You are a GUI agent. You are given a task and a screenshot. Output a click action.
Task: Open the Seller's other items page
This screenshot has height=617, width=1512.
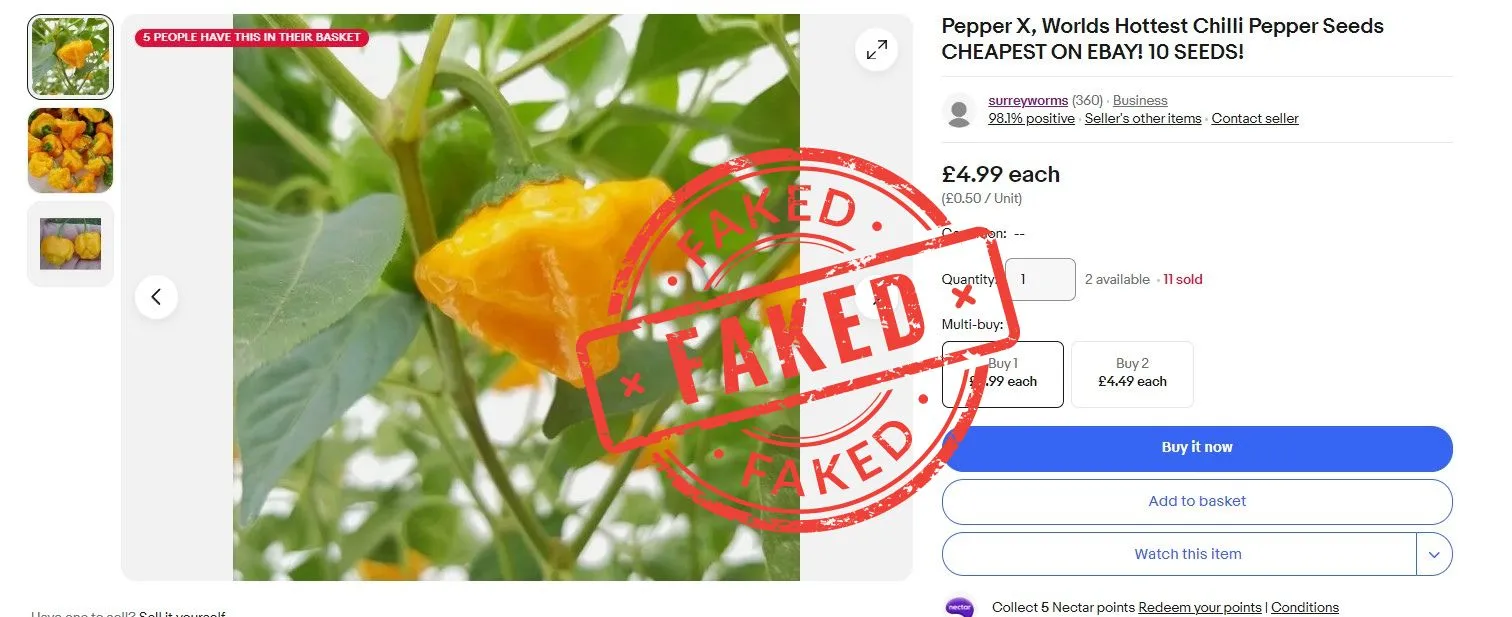pyautogui.click(x=1143, y=118)
